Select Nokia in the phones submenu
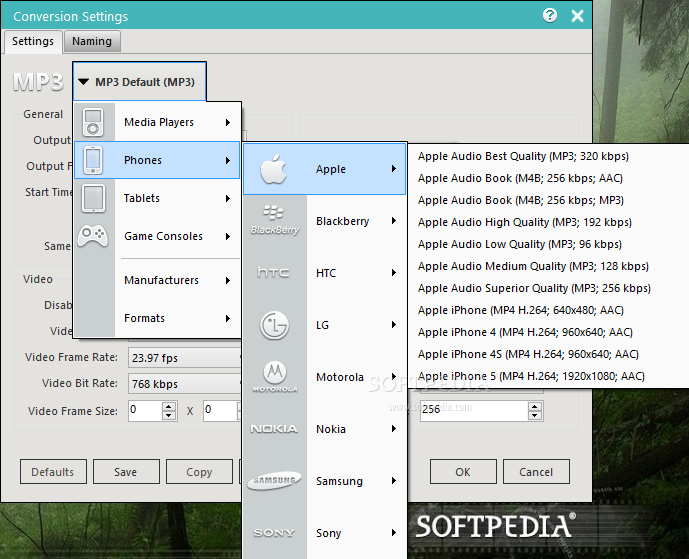This screenshot has width=689, height=559. (324, 428)
